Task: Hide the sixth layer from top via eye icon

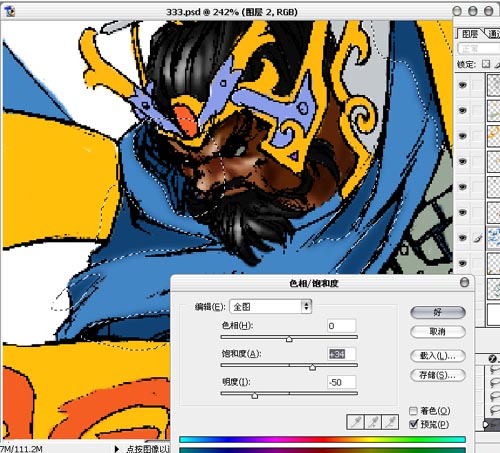Action: [462, 212]
